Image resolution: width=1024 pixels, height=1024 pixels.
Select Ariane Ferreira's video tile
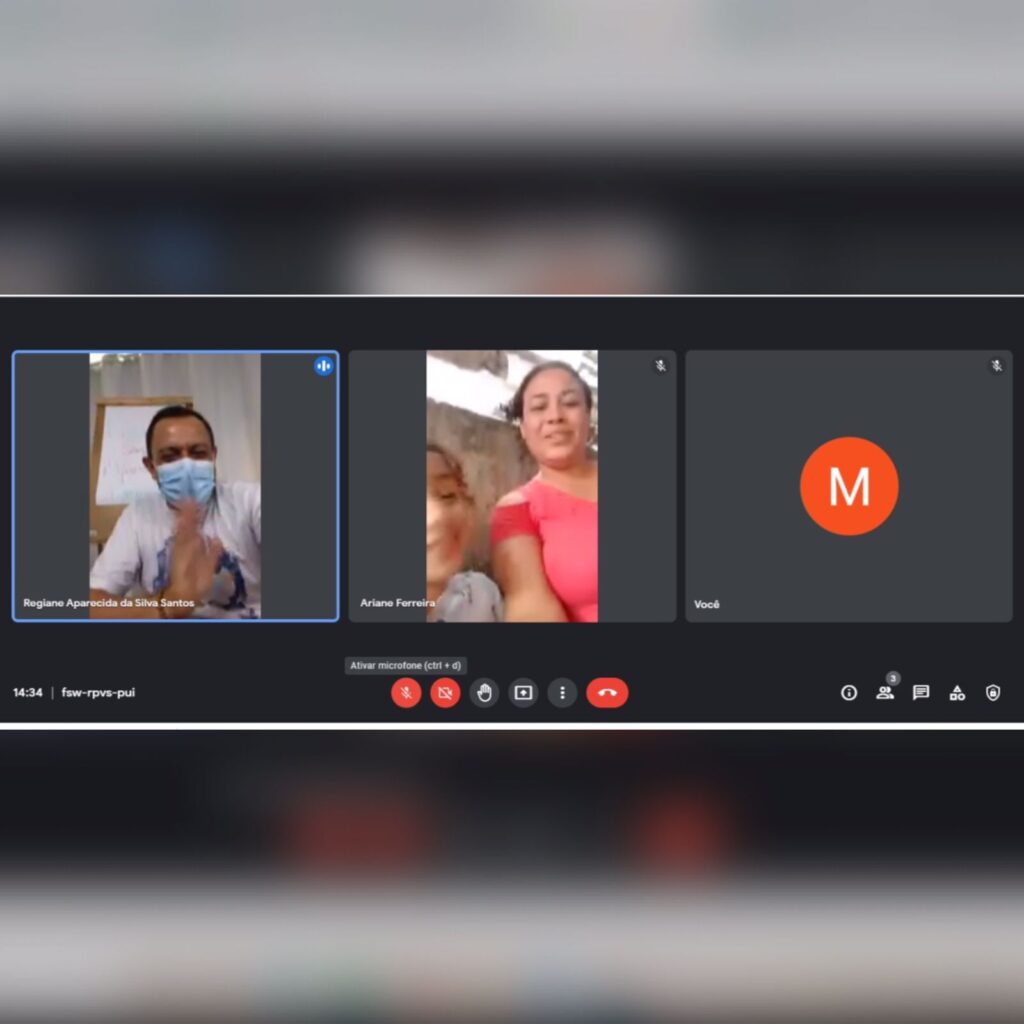pyautogui.click(x=512, y=485)
